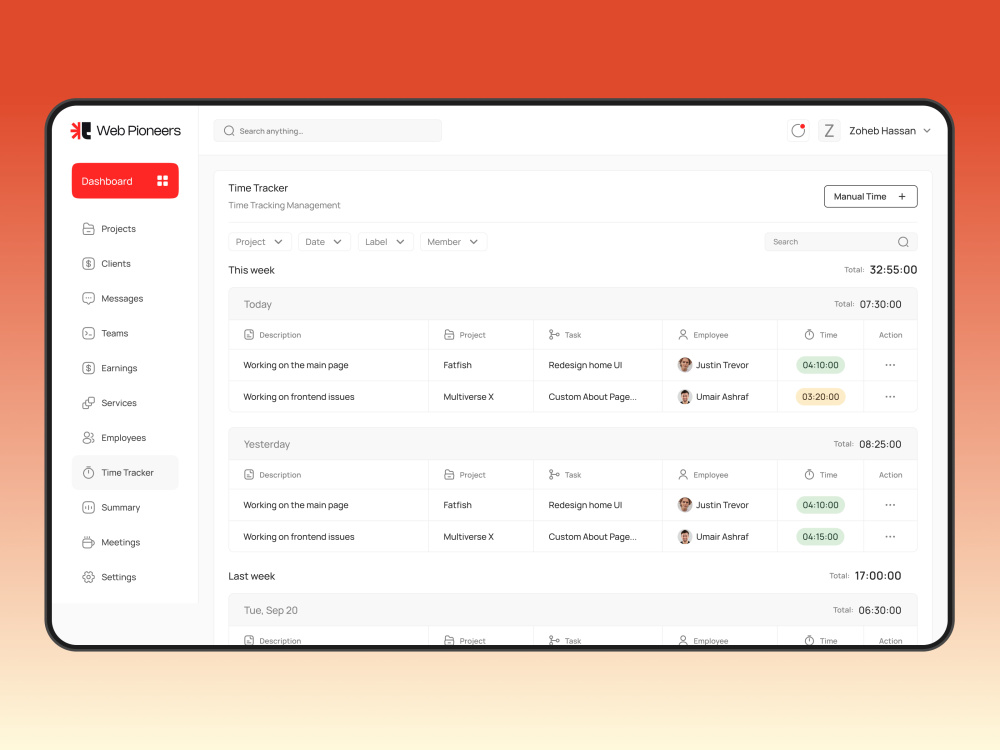Click the Clients dollar icon
The width and height of the screenshot is (1000, 750).
click(88, 263)
